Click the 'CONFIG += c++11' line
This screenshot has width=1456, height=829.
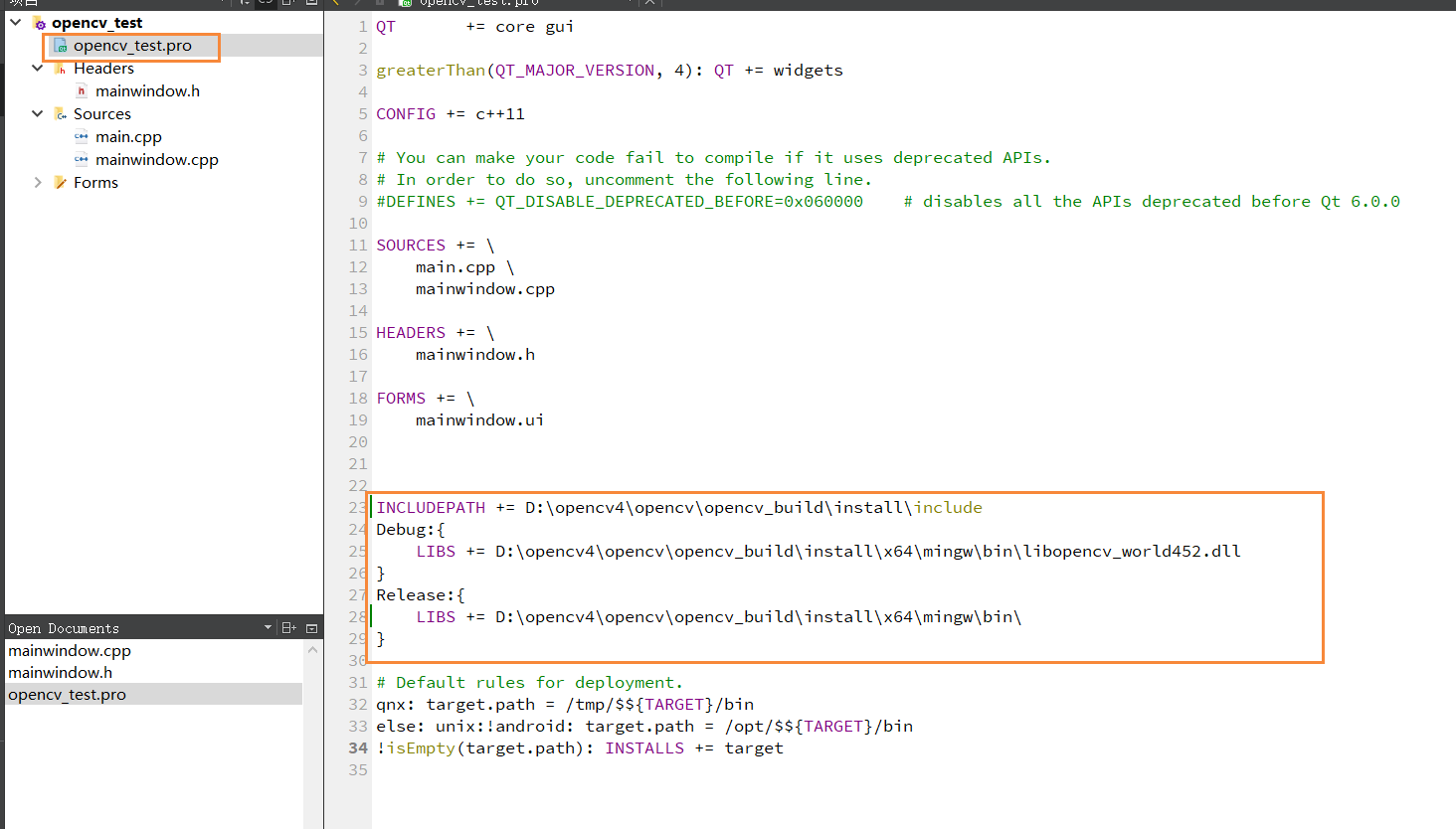point(451,114)
